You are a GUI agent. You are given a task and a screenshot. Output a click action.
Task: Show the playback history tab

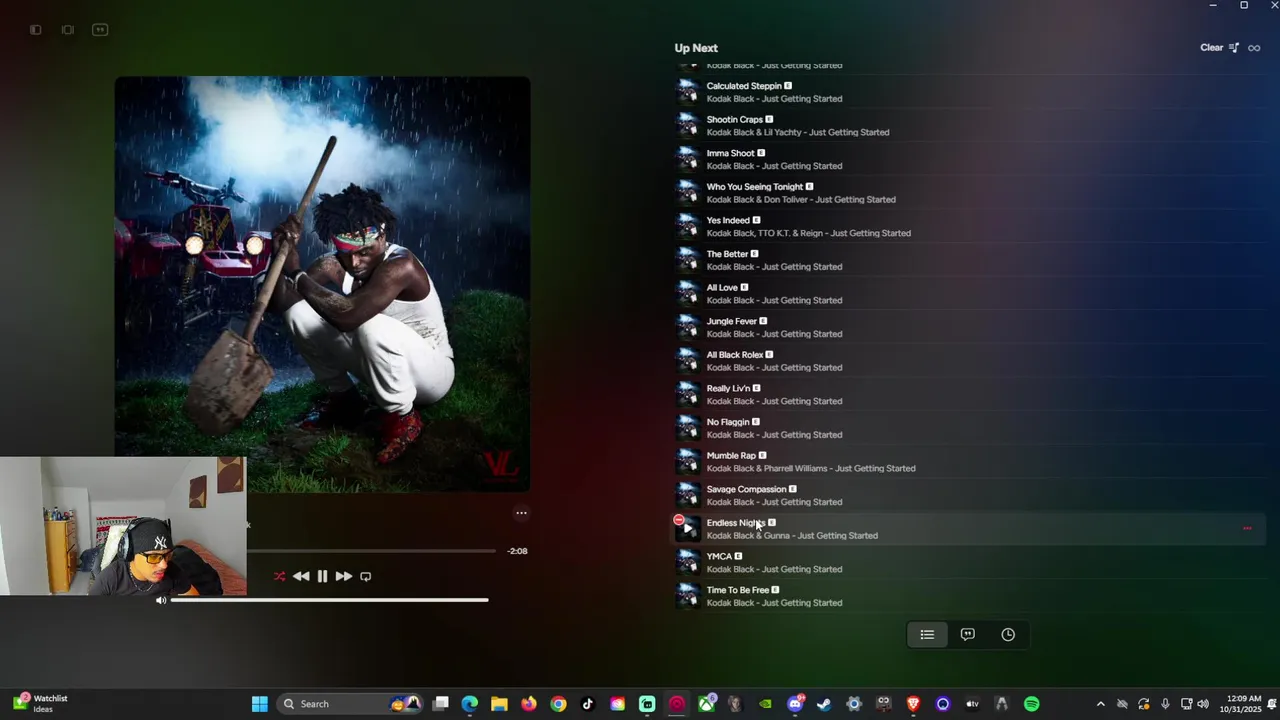pos(1008,634)
